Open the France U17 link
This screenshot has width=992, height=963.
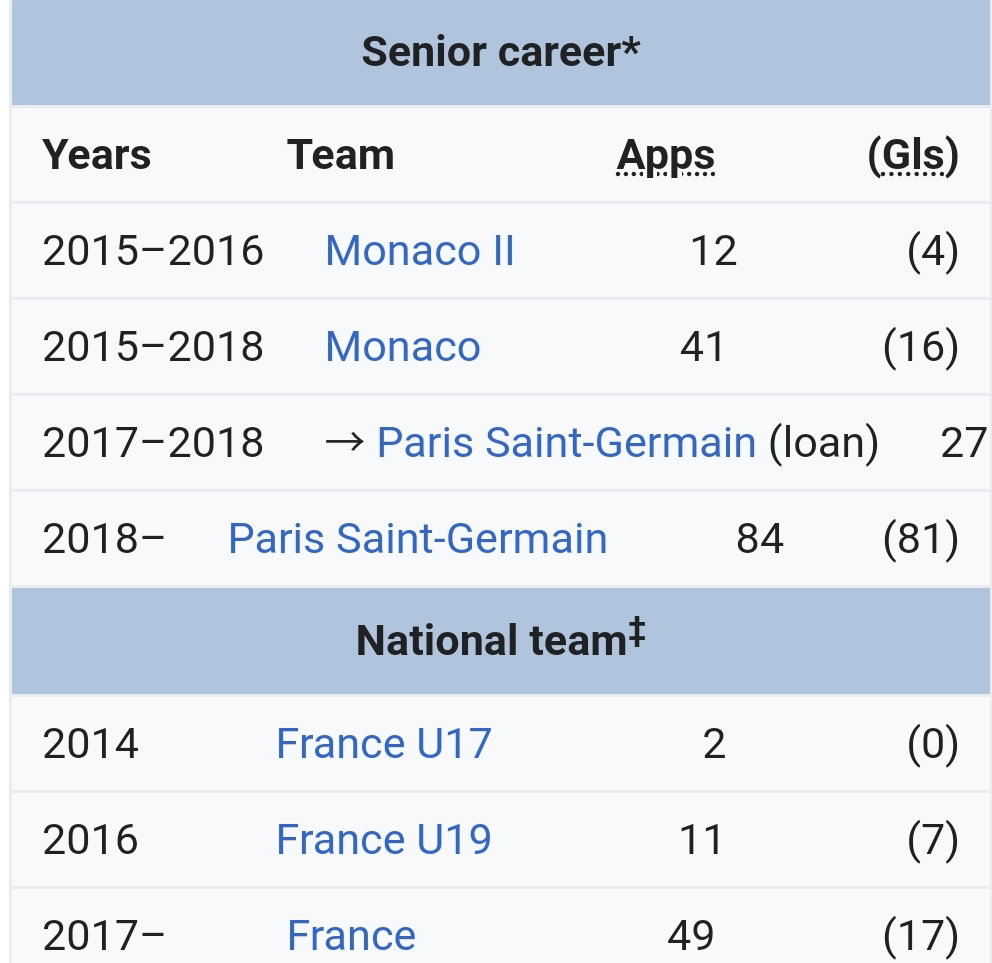pyautogui.click(x=384, y=743)
